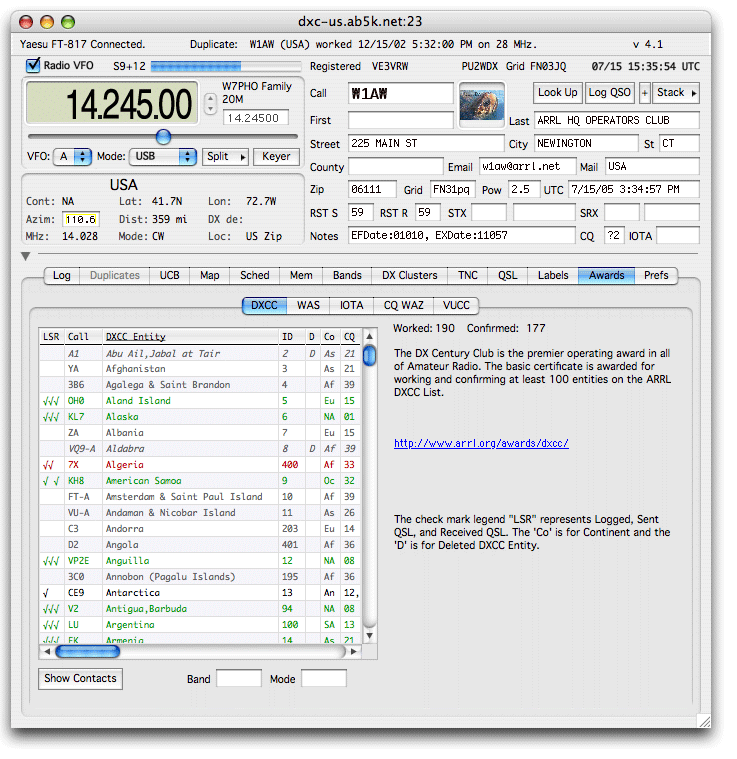Image resolution: width=737 pixels, height=759 pixels.
Task: Open the VFO A dropdown
Action: tap(73, 157)
